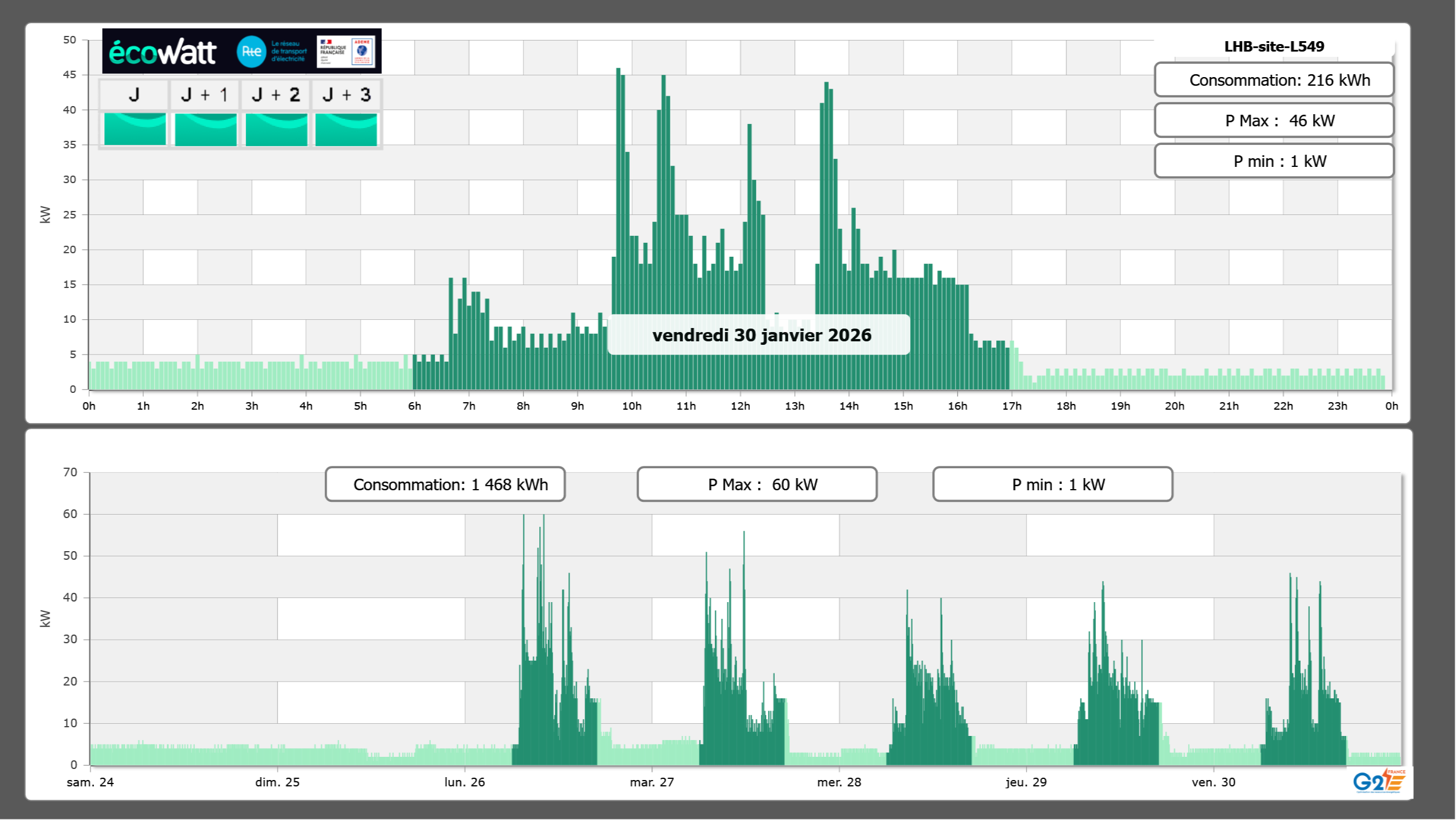
Task: Click the 12h mark on hourly axis
Action: click(x=740, y=406)
